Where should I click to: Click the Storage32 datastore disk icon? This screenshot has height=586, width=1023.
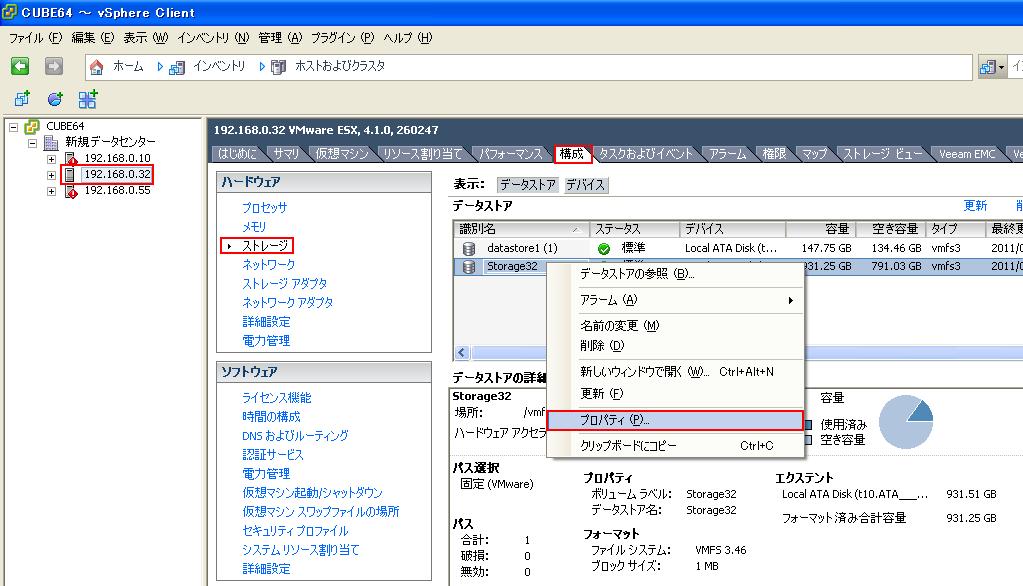click(468, 266)
